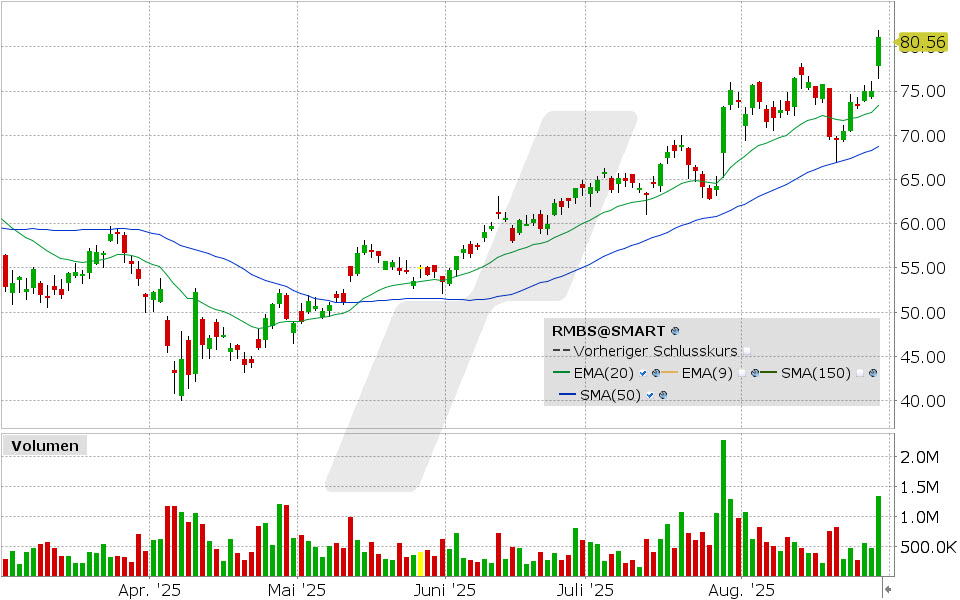The image size is (960, 600).
Task: Click the single yellow volume bar
Action: pyautogui.click(x=420, y=564)
